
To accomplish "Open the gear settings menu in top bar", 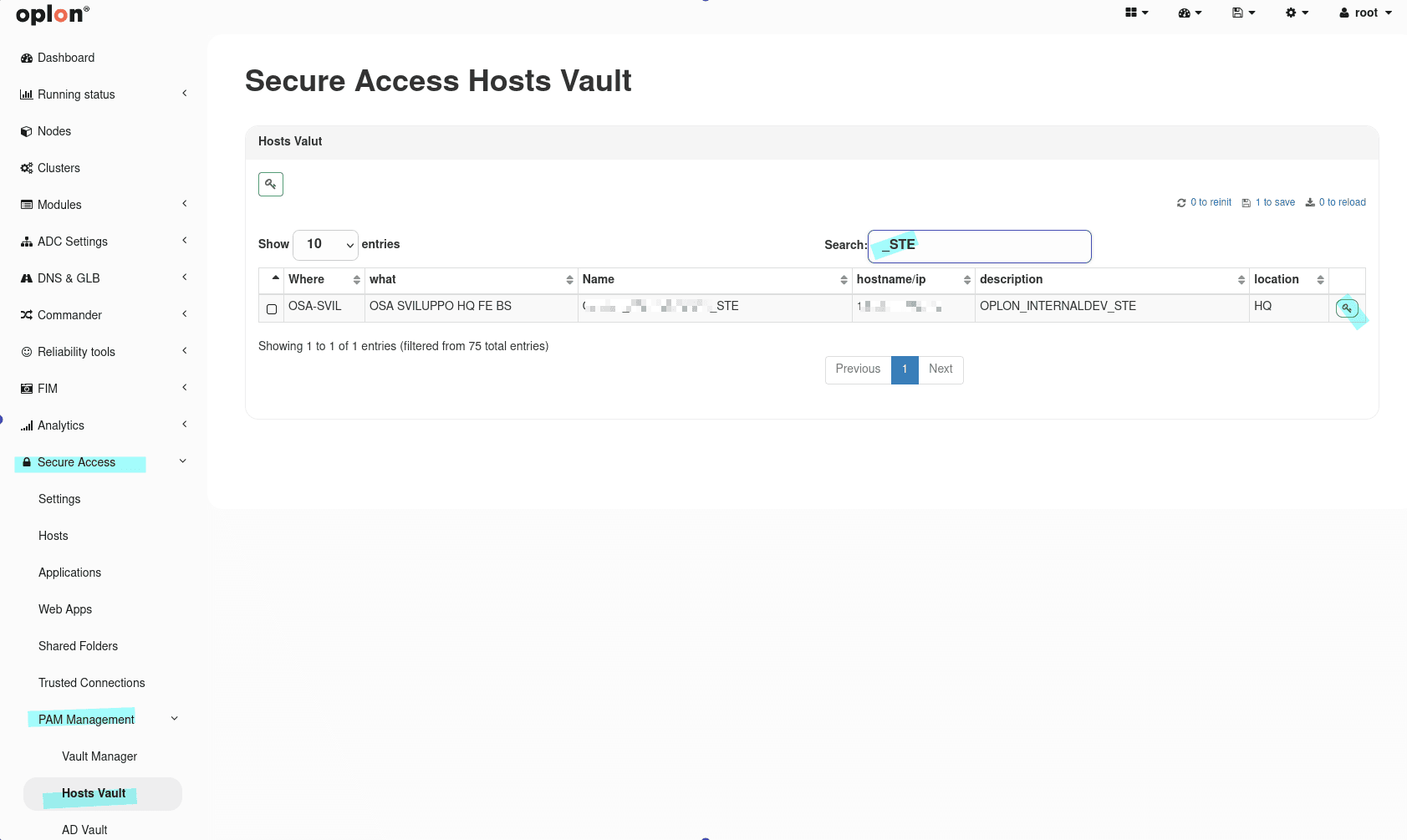I will 1296,13.
